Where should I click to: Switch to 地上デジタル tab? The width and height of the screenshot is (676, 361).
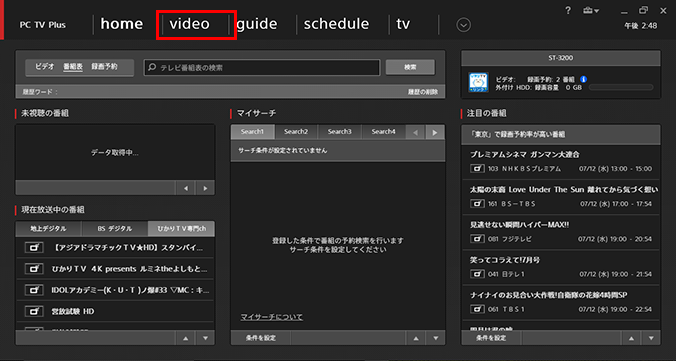click(48, 229)
